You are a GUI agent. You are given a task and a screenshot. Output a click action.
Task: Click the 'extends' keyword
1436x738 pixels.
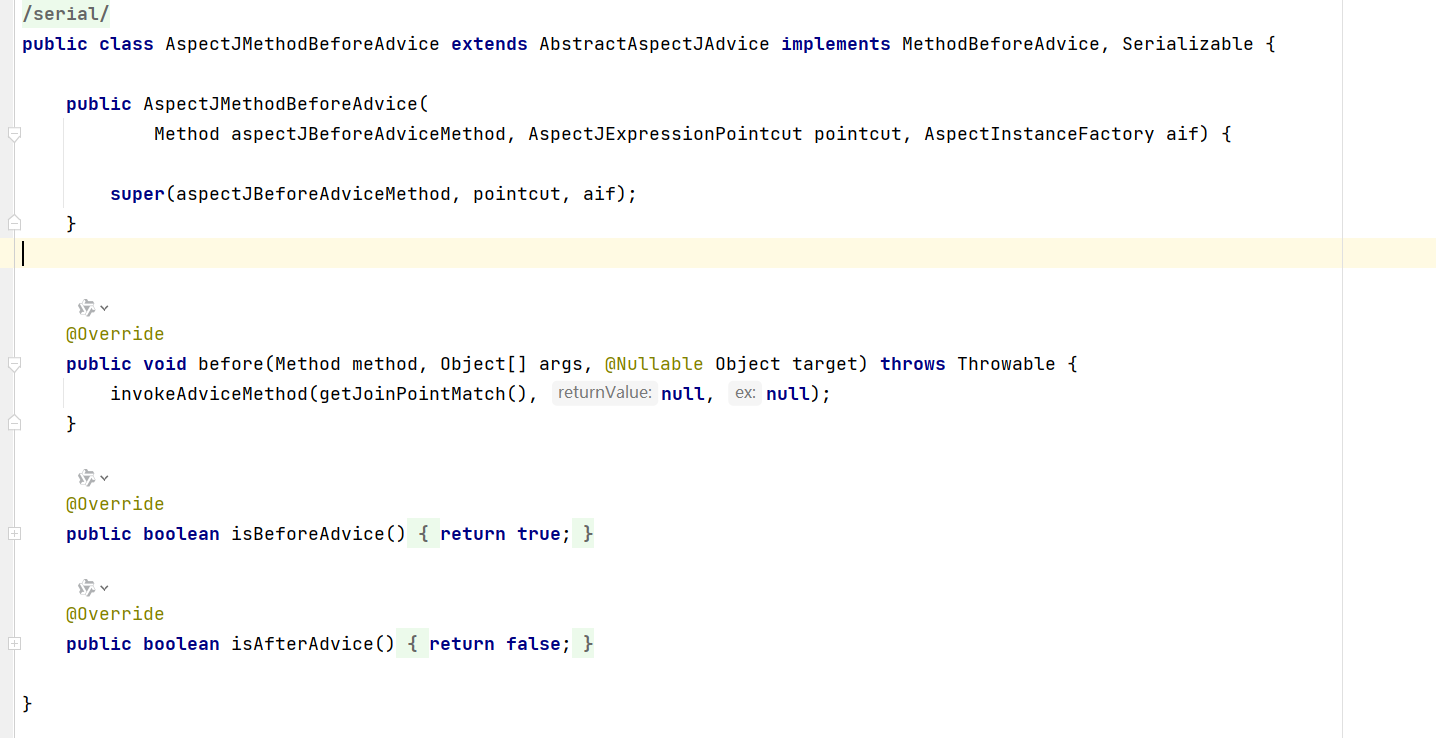click(489, 44)
